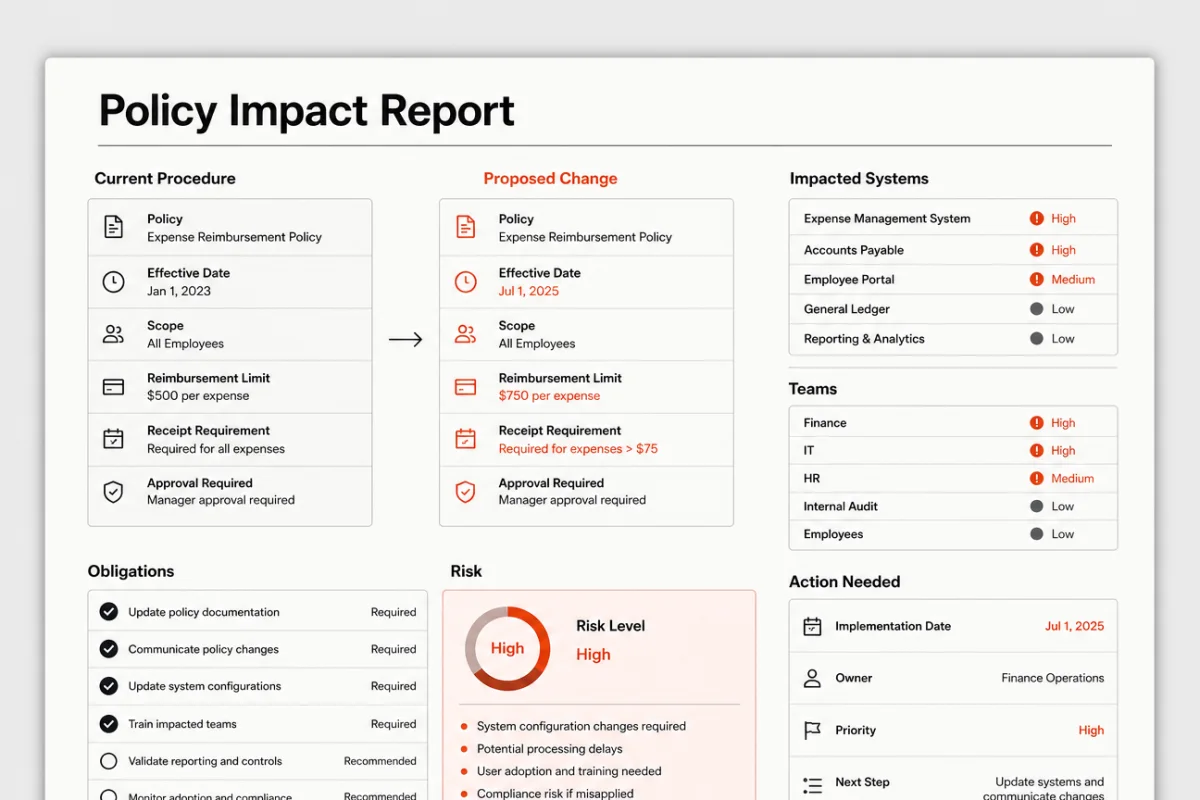Click the gray dot for Reporting & Analytics
The height and width of the screenshot is (800, 1200).
click(1037, 338)
